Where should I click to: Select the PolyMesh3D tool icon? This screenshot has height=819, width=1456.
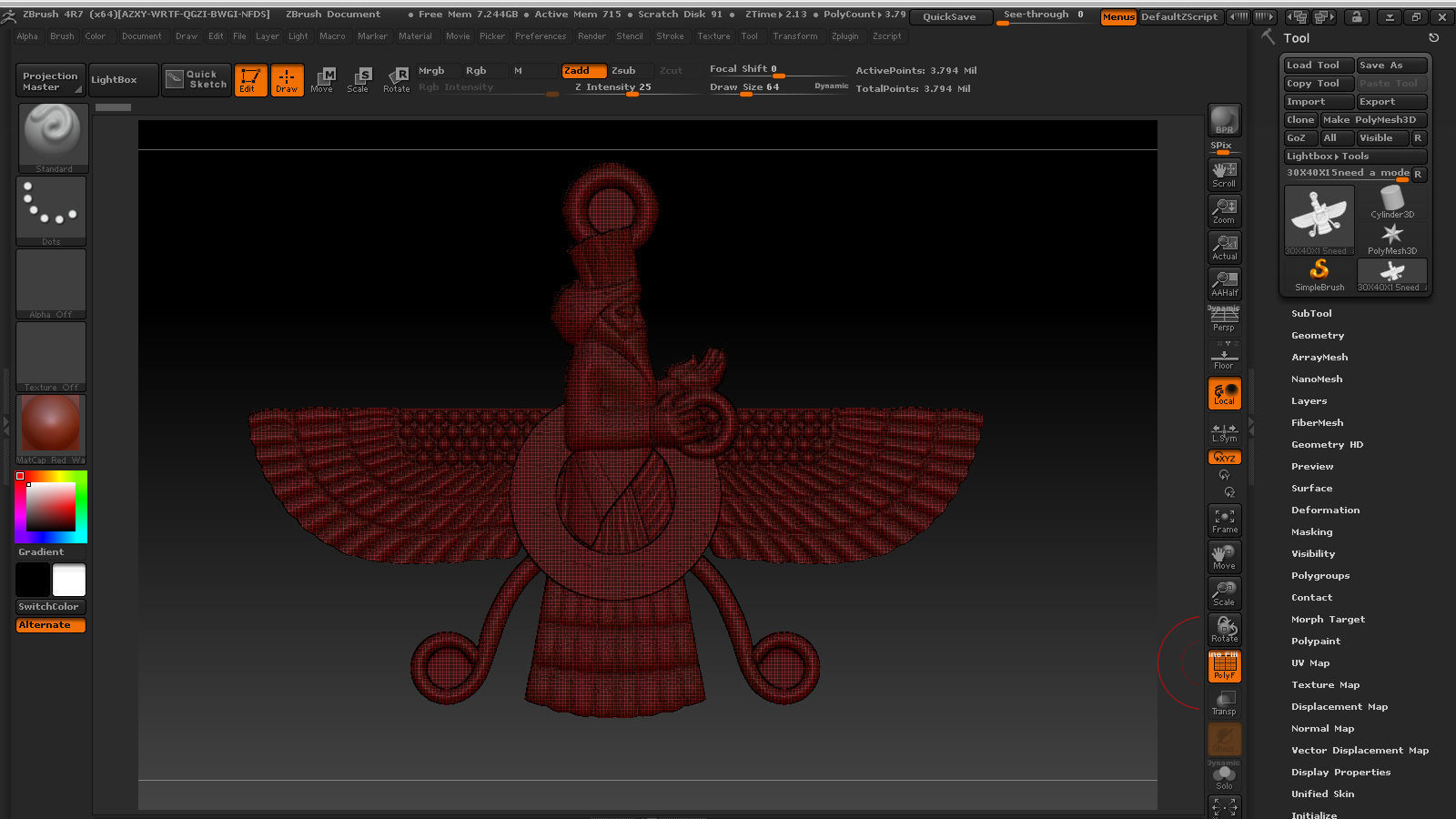1392,238
